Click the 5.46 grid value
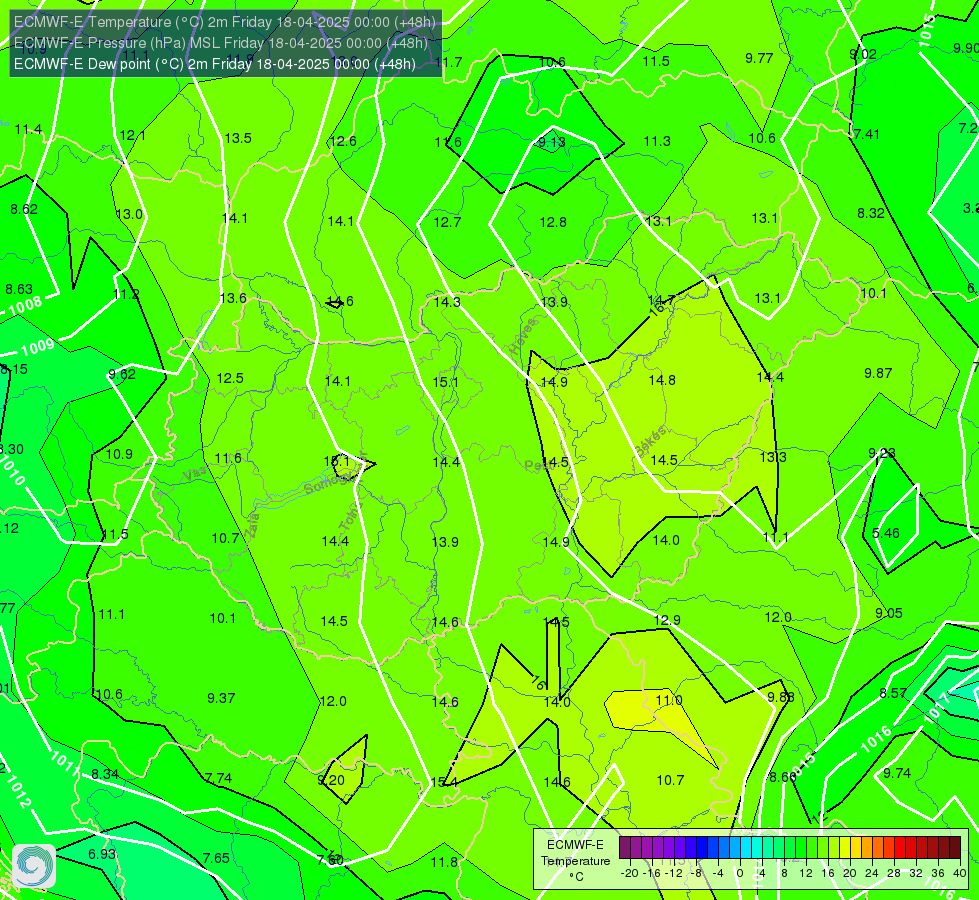The height and width of the screenshot is (900, 979). [885, 533]
